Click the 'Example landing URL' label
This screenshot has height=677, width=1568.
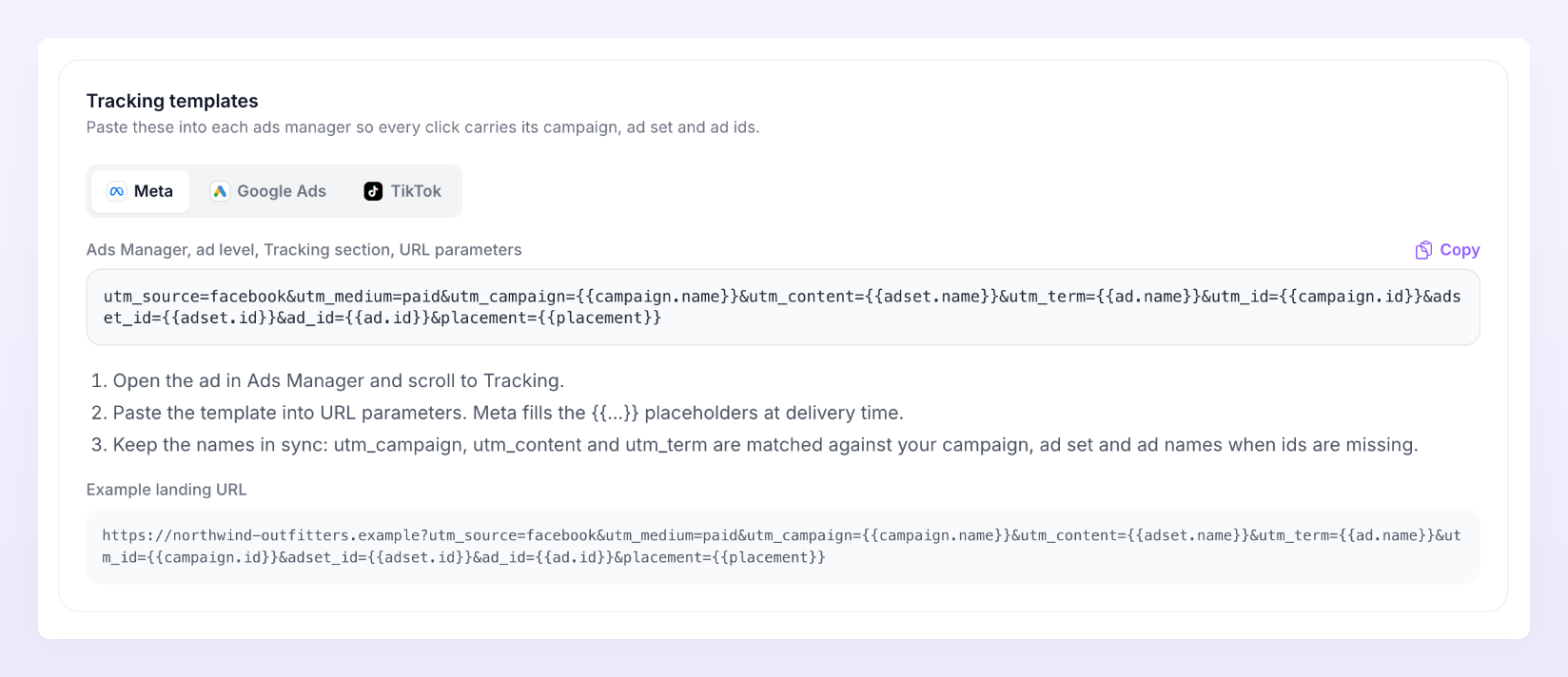[x=167, y=490]
